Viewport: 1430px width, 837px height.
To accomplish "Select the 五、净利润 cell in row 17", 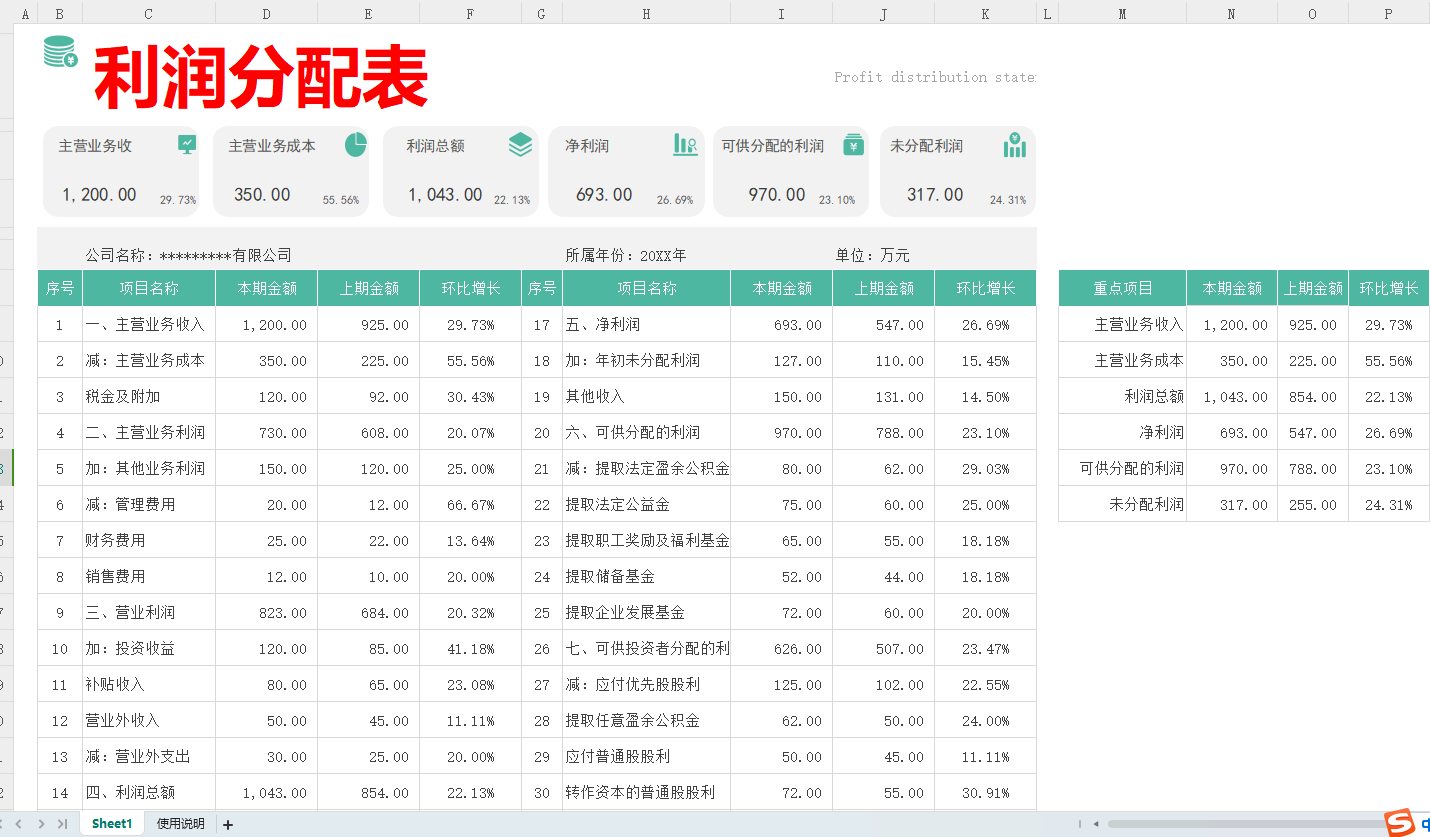I will [646, 325].
